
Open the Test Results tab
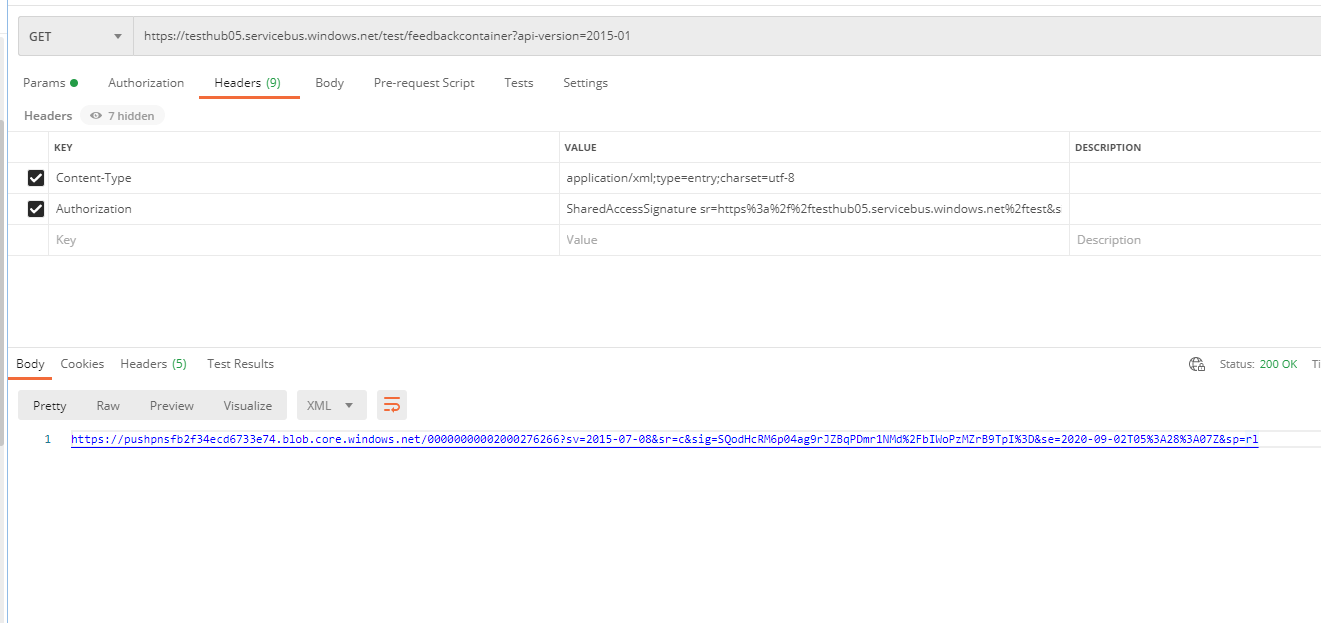click(240, 363)
